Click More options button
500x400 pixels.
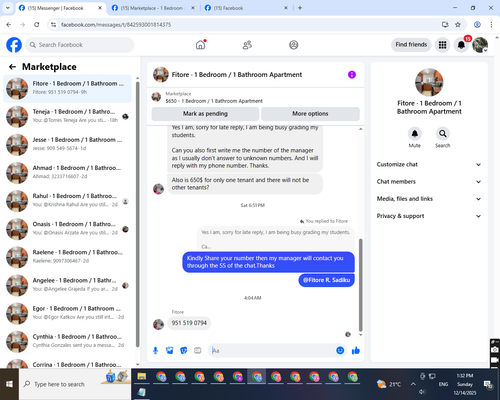[310, 114]
